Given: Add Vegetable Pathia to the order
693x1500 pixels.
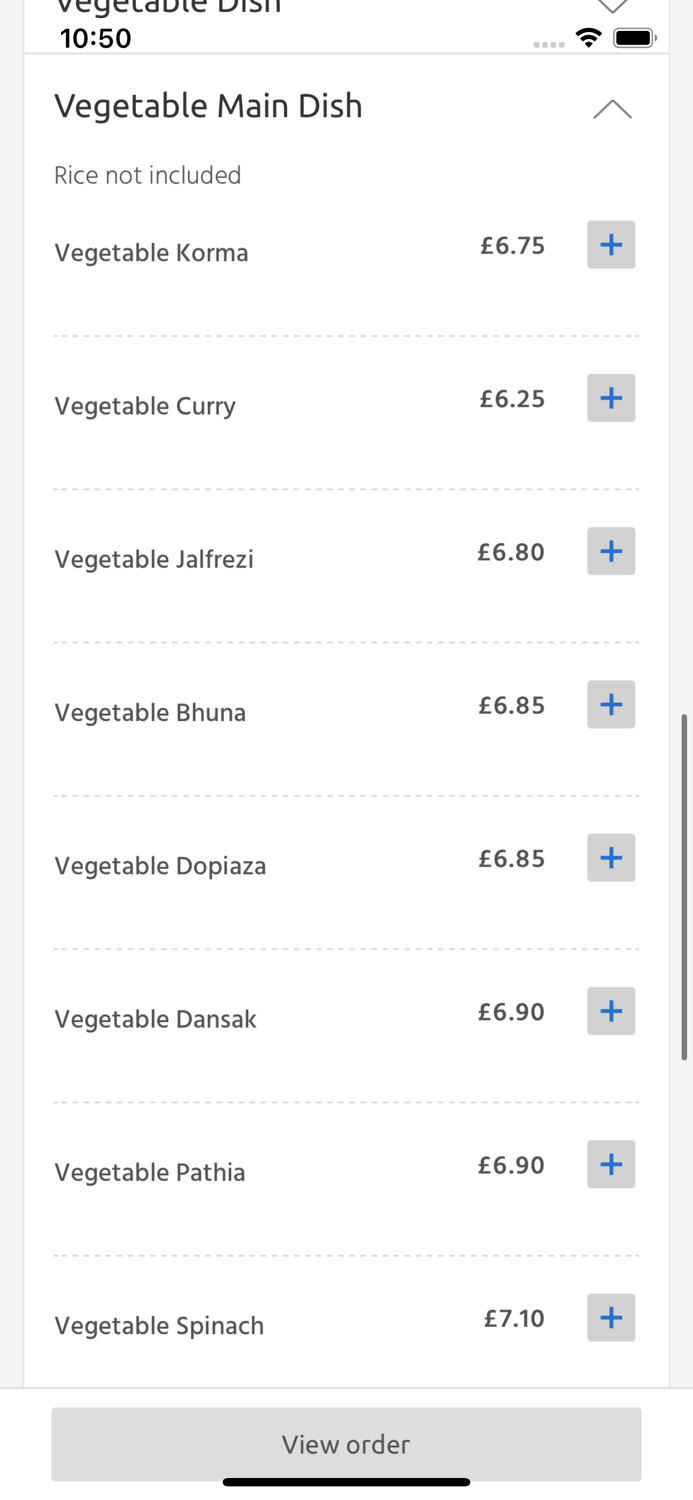Looking at the screenshot, I should [x=611, y=1164].
